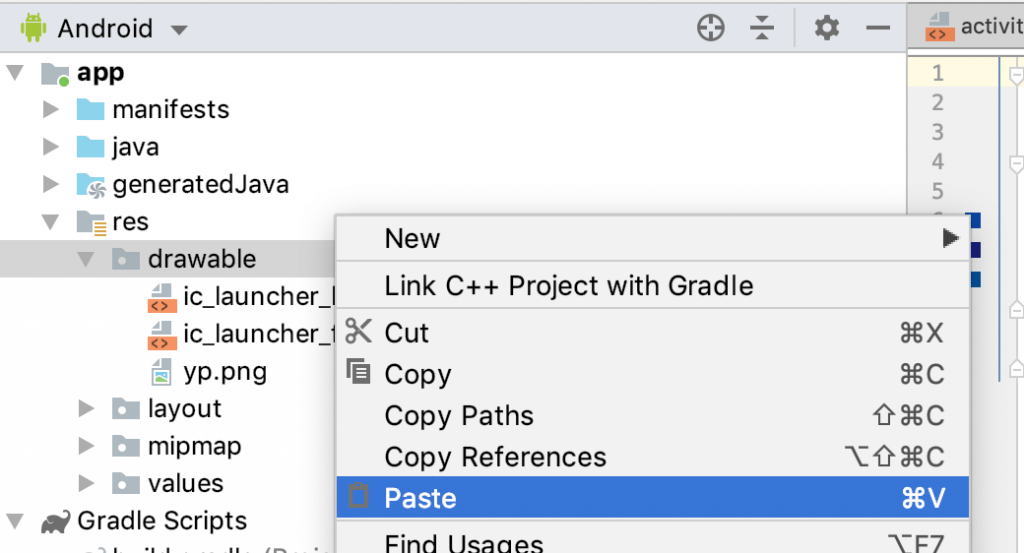Click the yp.png image file icon

click(160, 373)
